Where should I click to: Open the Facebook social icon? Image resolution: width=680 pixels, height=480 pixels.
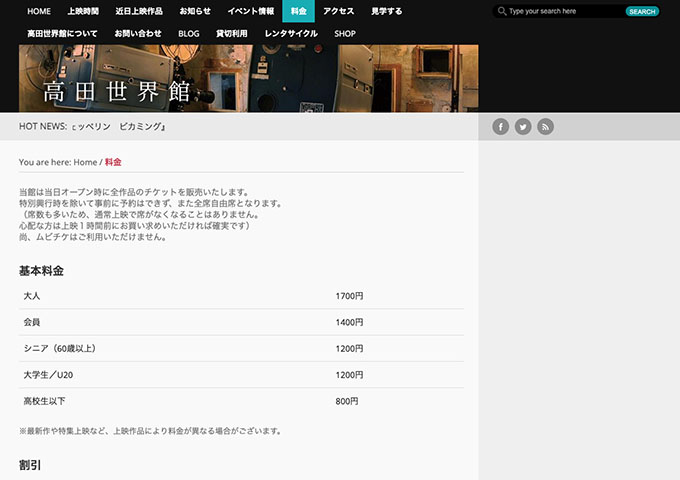(500, 126)
